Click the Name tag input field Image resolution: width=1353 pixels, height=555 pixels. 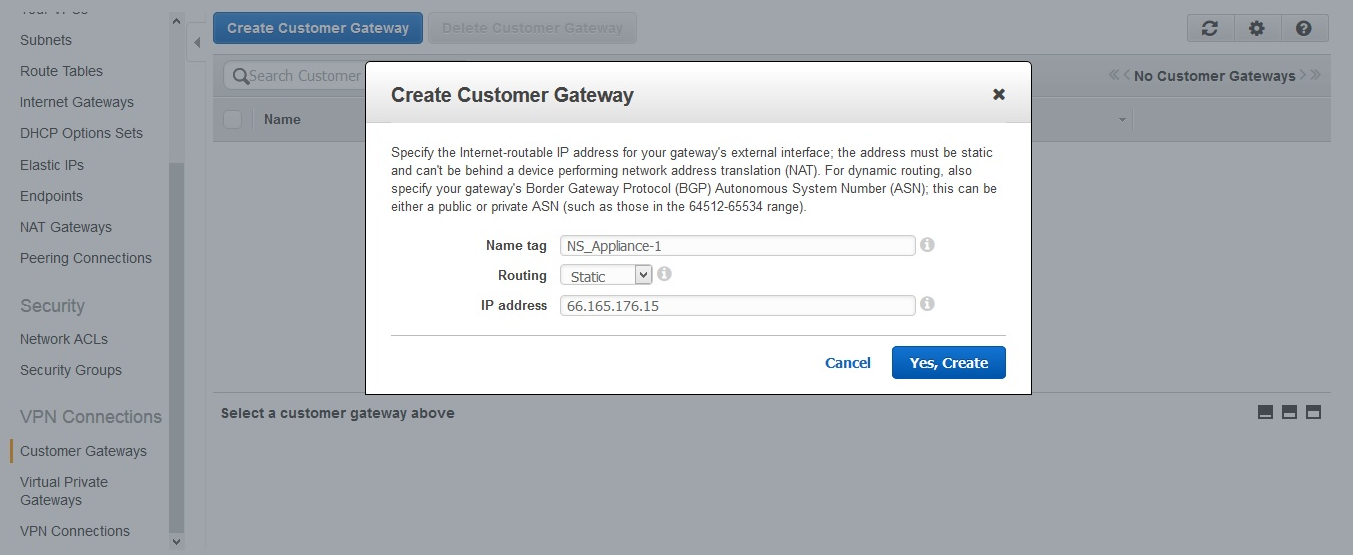click(737, 245)
